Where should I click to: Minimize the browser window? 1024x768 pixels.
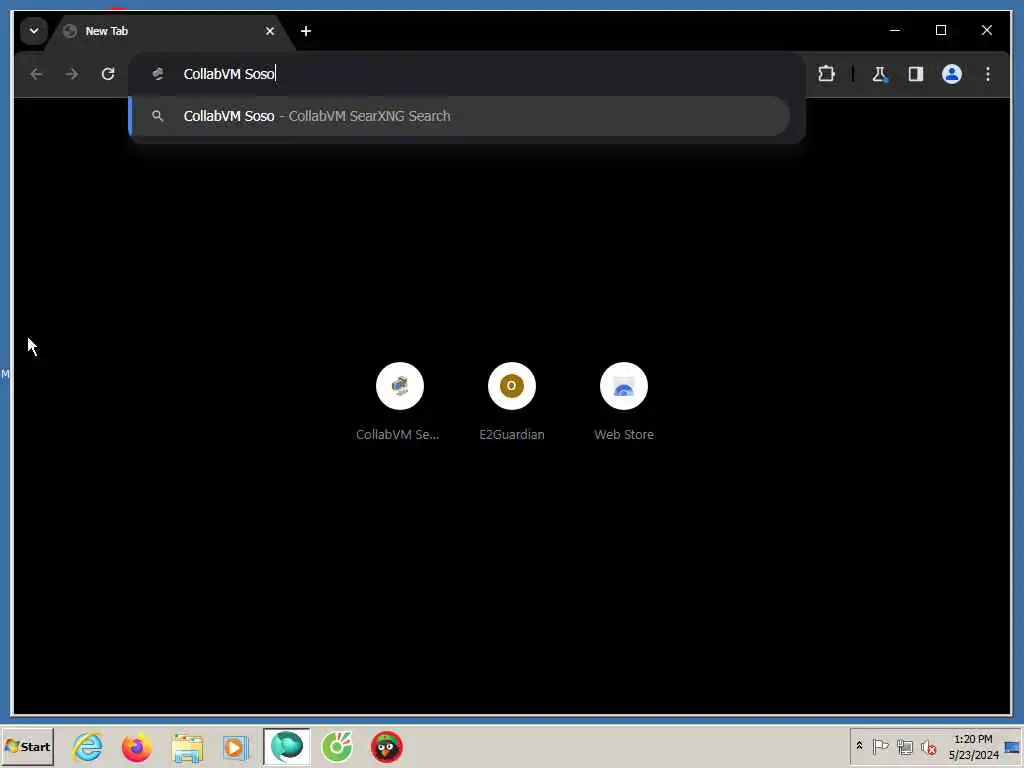895,31
